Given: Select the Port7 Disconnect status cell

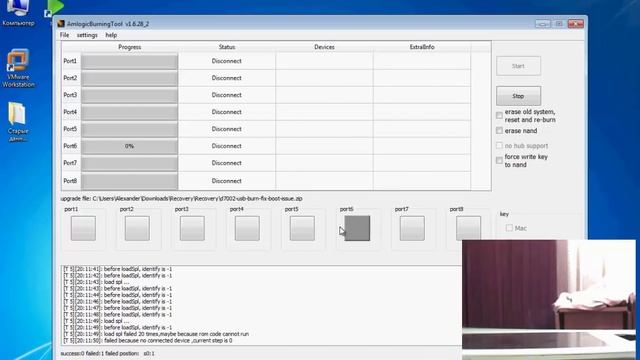Looking at the screenshot, I should (x=227, y=163).
